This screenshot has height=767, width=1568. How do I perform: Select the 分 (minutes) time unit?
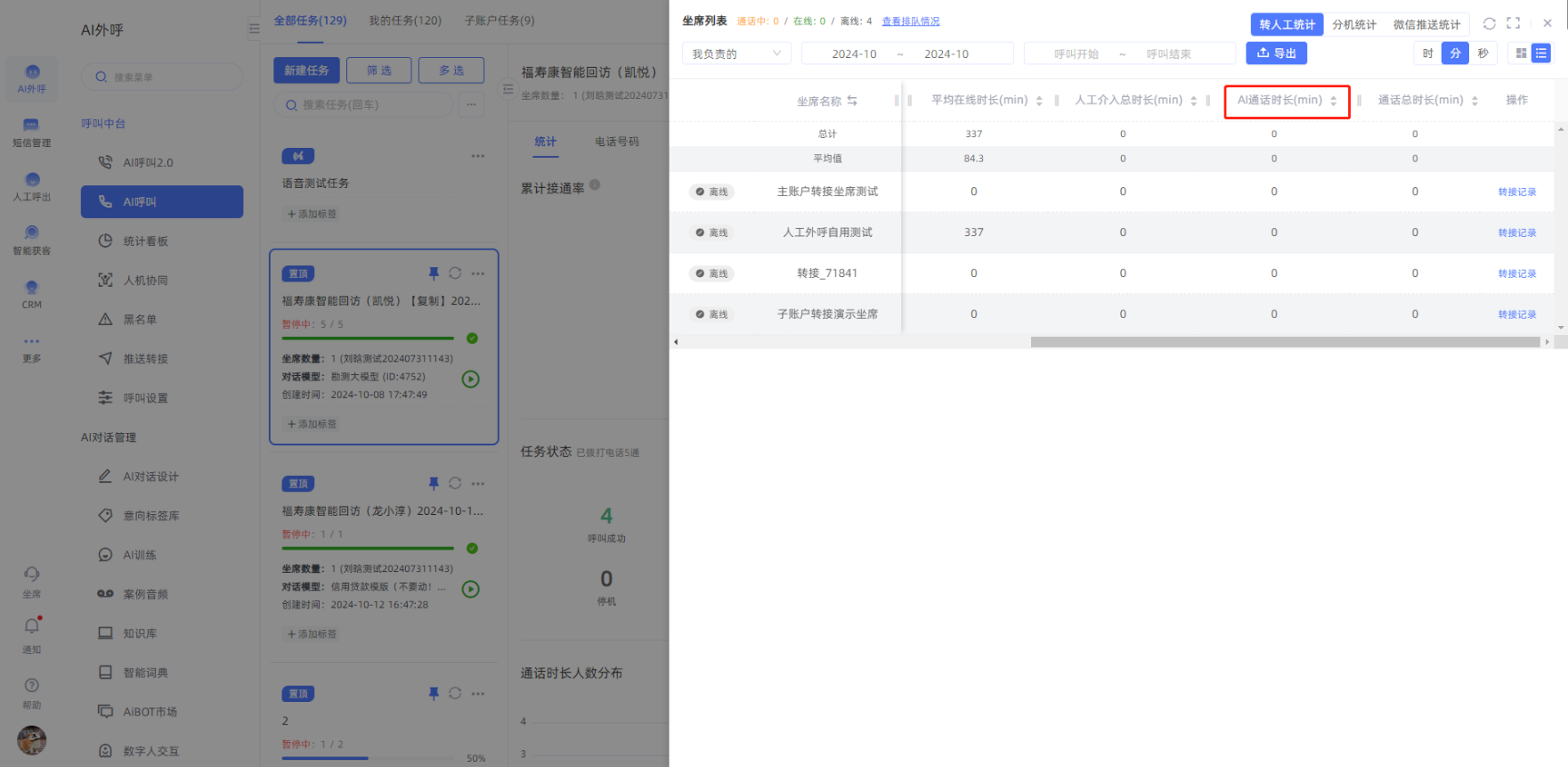(x=1455, y=53)
